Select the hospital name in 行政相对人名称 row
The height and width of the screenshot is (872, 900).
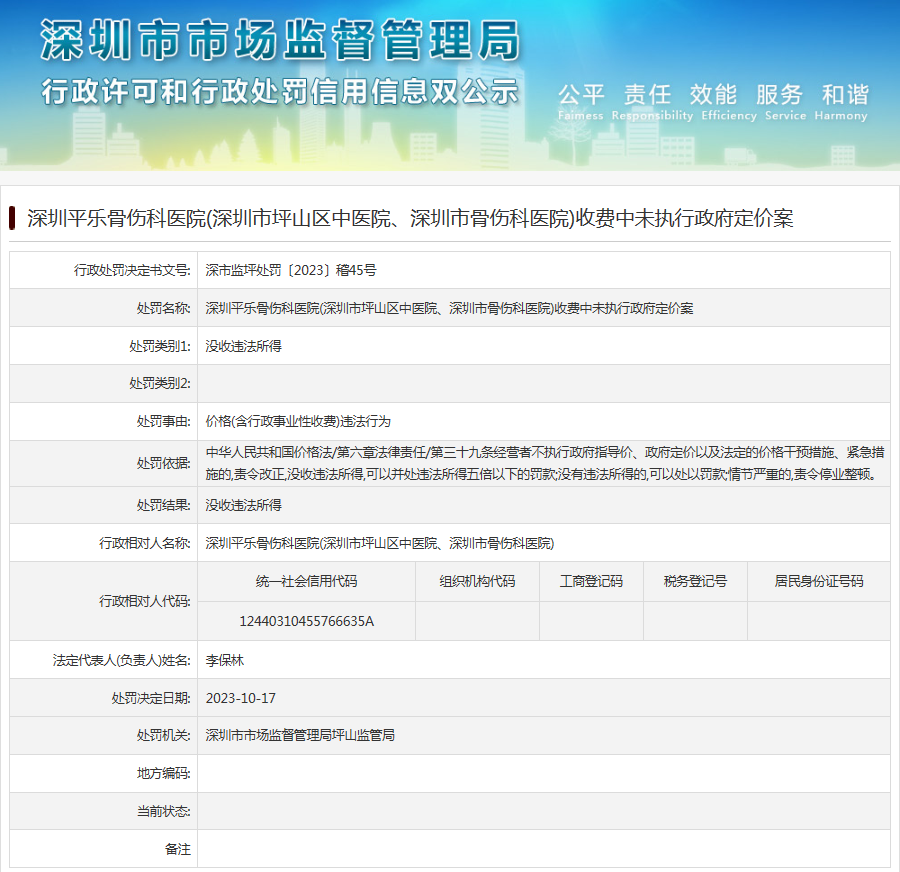(380, 543)
